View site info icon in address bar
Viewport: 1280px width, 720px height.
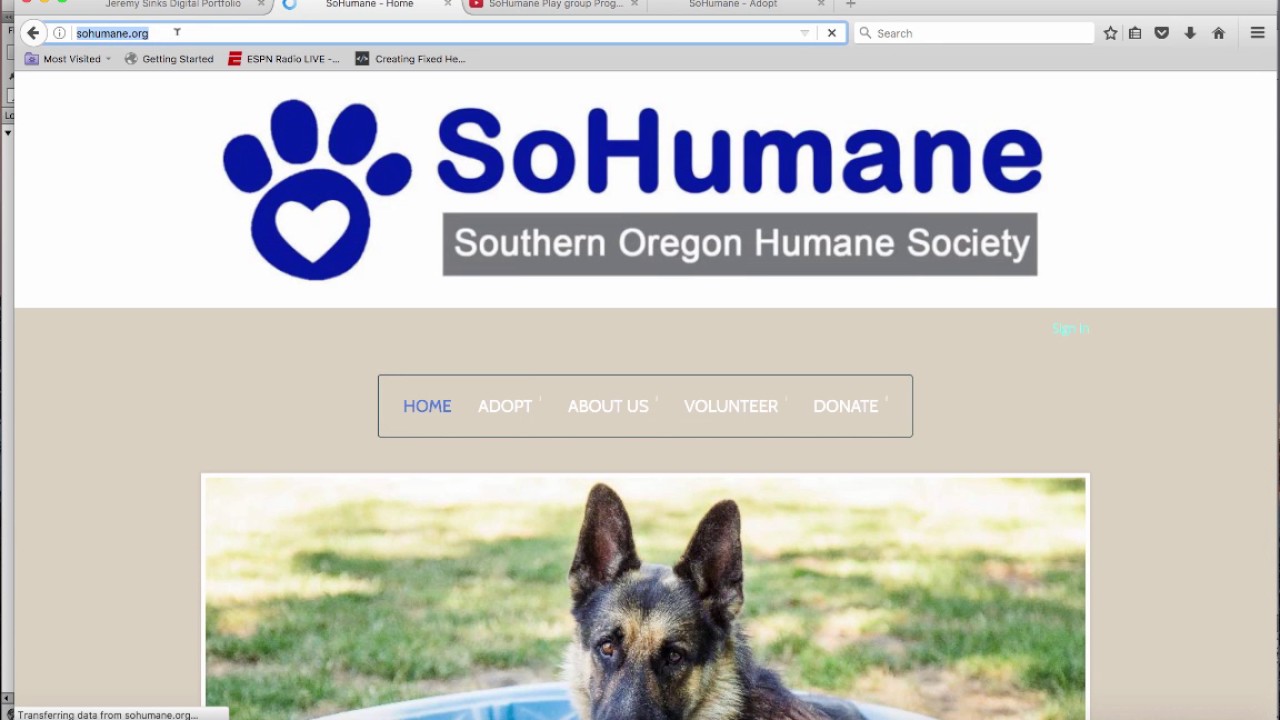point(59,33)
